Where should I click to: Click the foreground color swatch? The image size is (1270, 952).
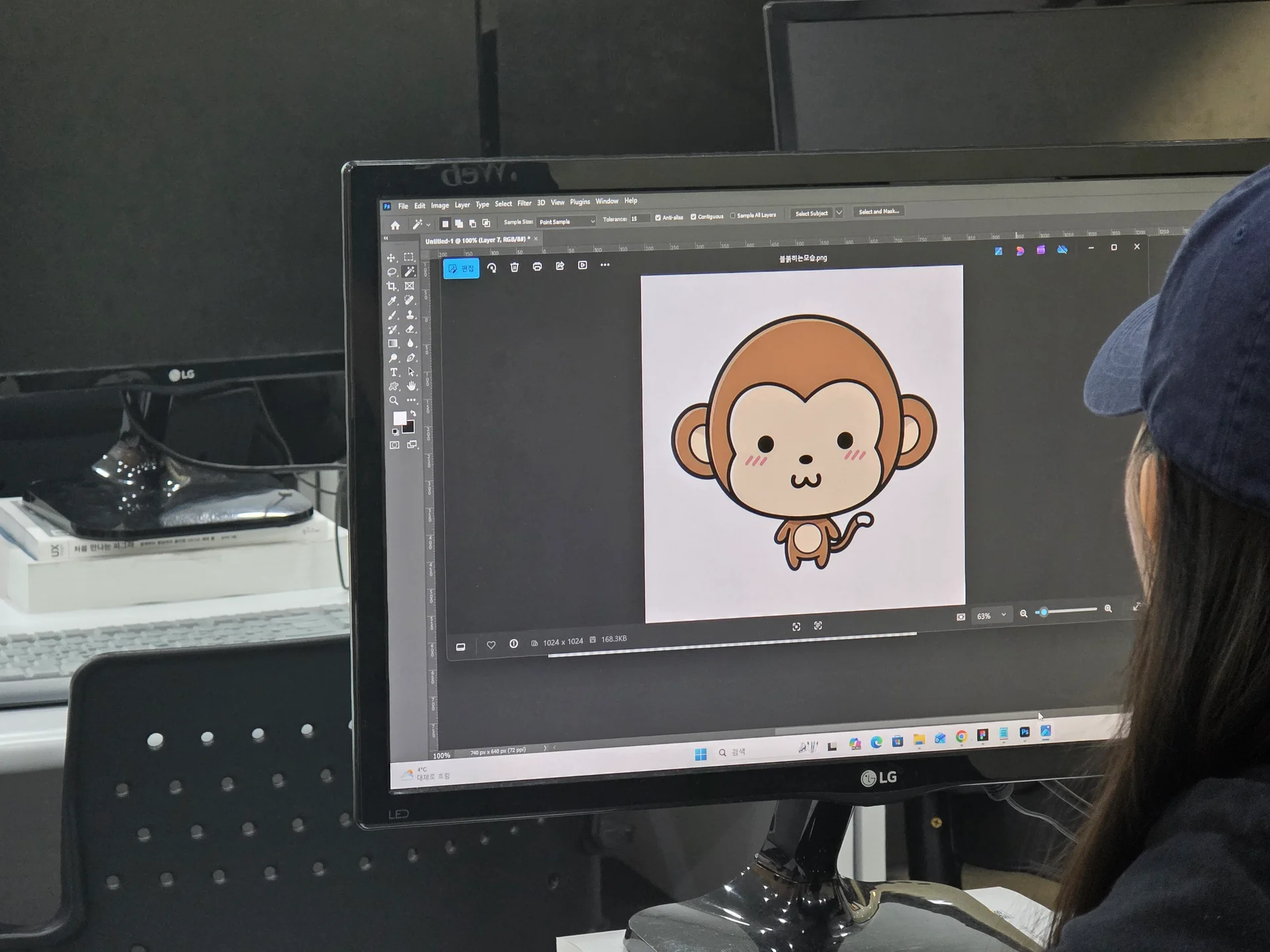[x=399, y=418]
